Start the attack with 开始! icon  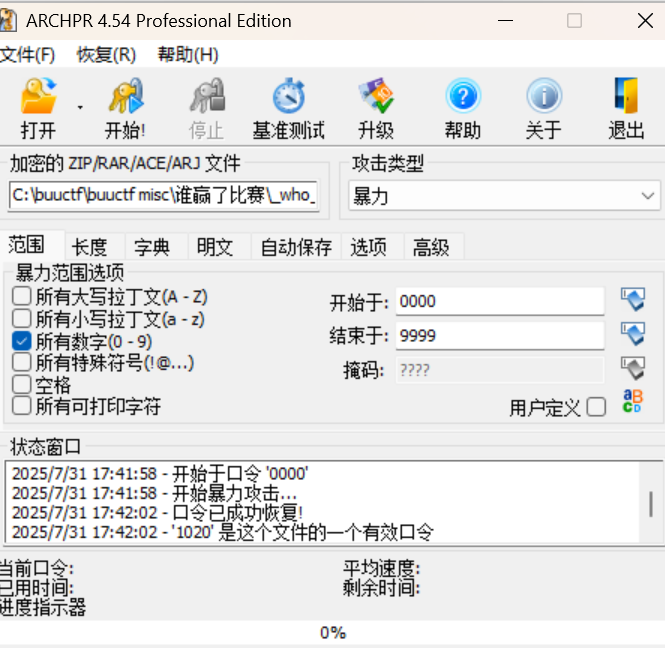[126, 96]
